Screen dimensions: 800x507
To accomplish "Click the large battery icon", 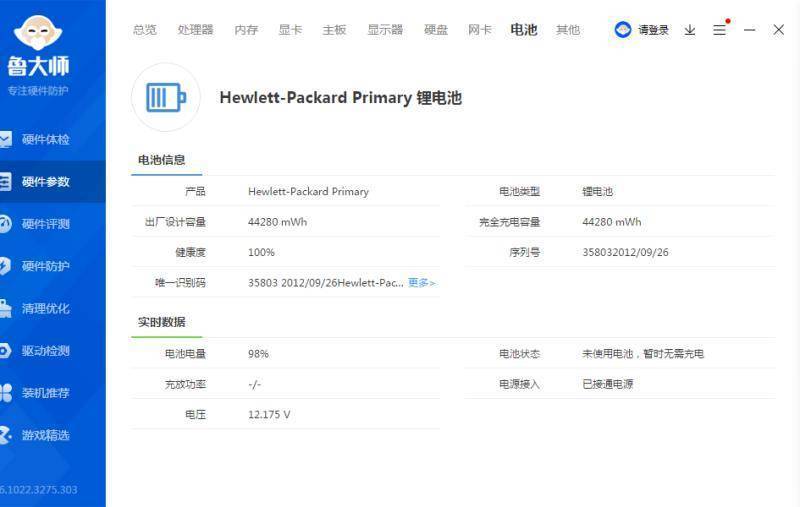I will [x=166, y=97].
